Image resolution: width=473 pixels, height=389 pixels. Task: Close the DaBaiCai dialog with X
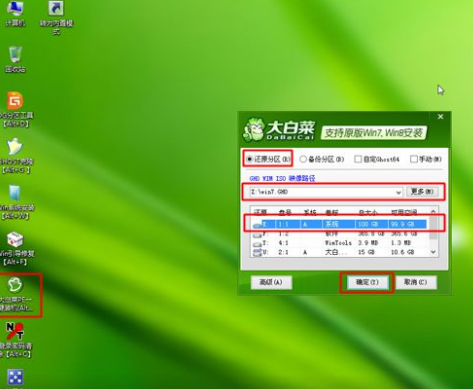tap(440, 117)
